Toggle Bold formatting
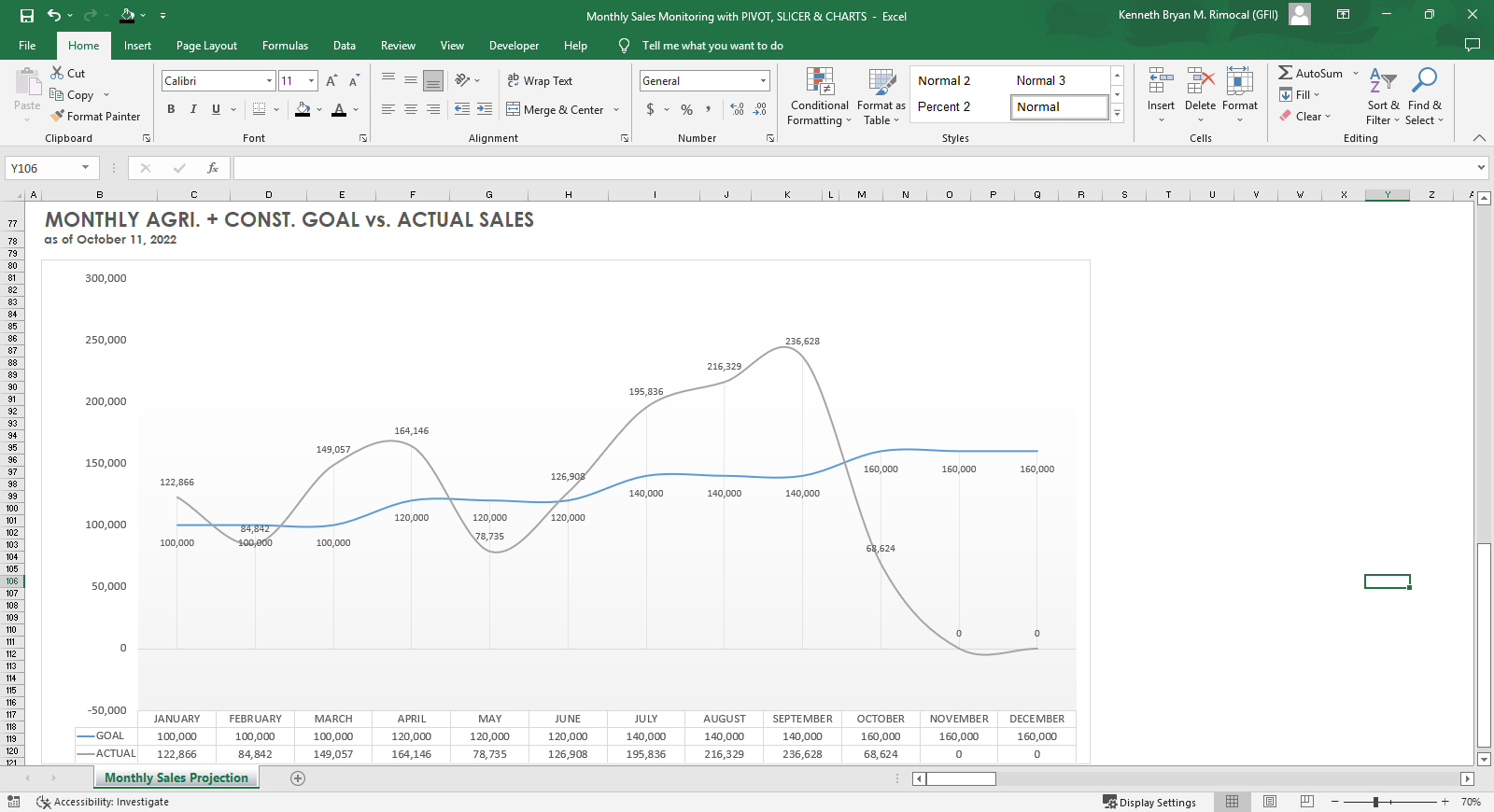 (171, 109)
